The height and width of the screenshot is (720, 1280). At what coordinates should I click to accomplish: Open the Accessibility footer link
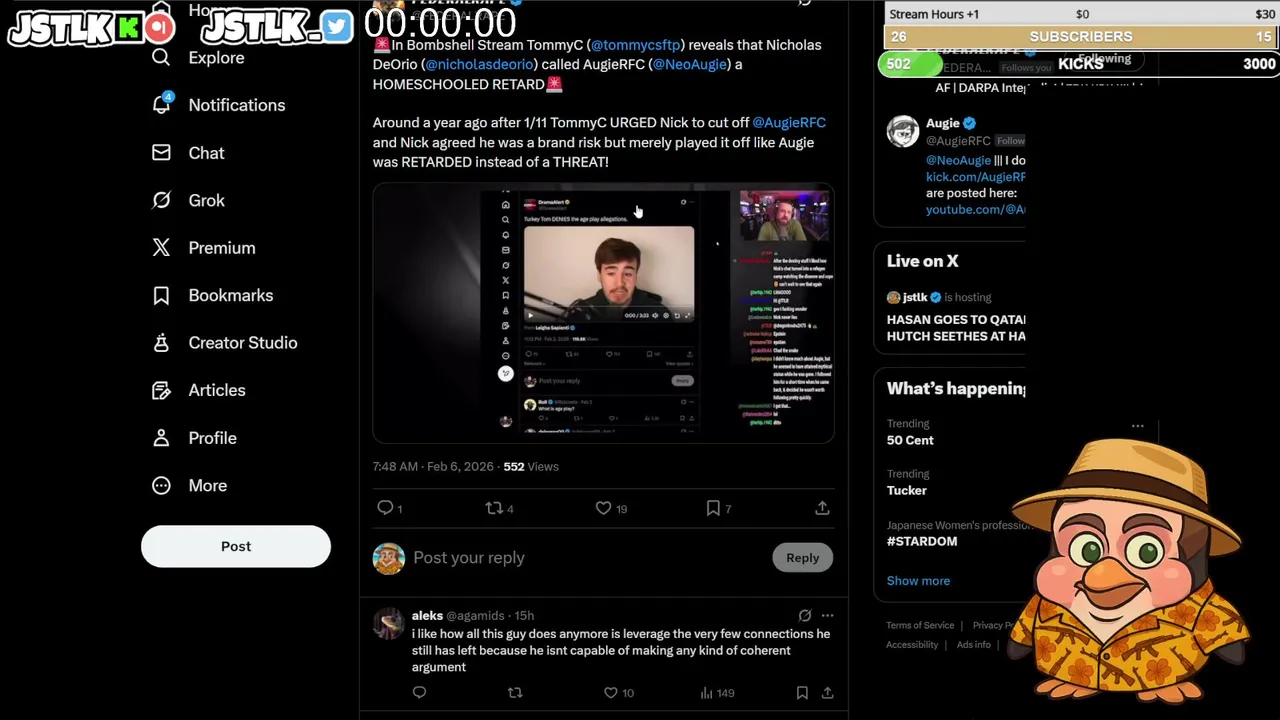tap(912, 645)
